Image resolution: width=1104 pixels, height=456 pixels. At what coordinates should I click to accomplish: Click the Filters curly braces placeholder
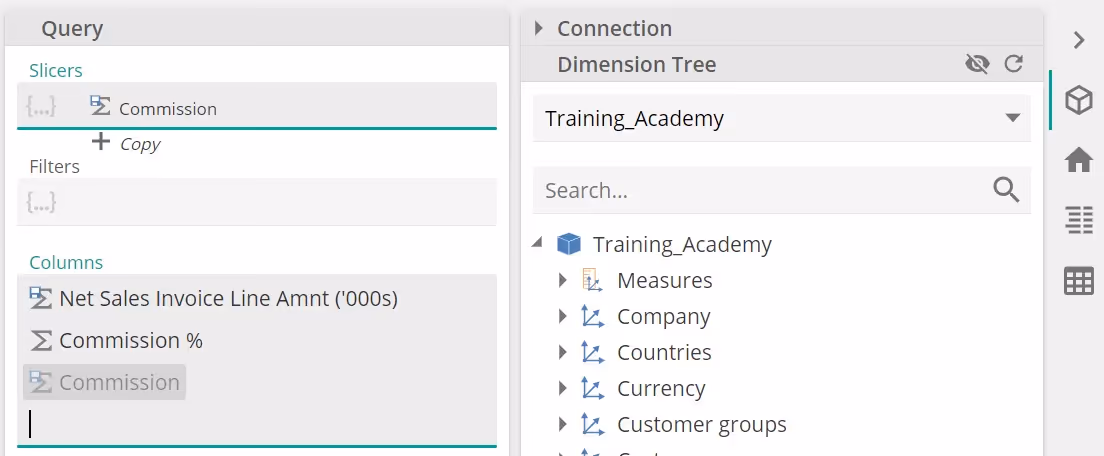pyautogui.click(x=41, y=203)
